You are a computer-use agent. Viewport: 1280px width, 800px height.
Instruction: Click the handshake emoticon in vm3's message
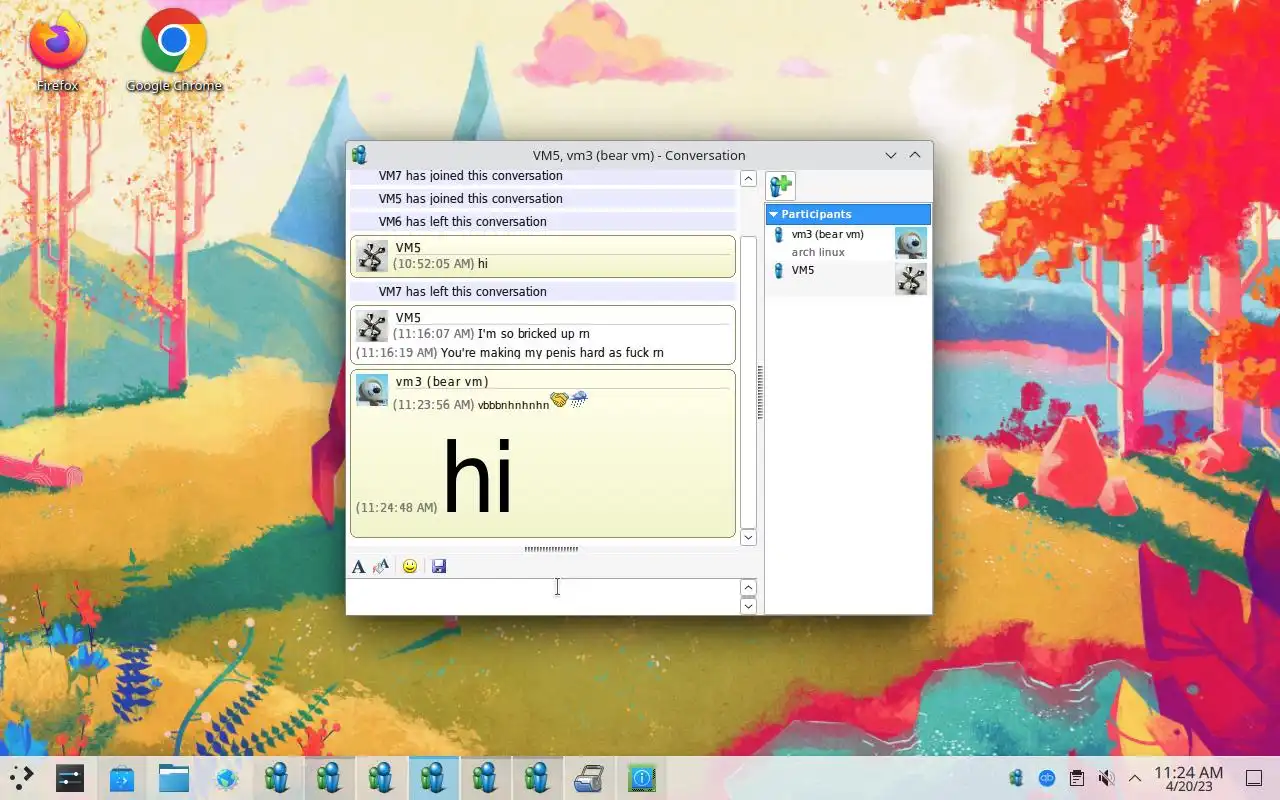pyautogui.click(x=559, y=399)
